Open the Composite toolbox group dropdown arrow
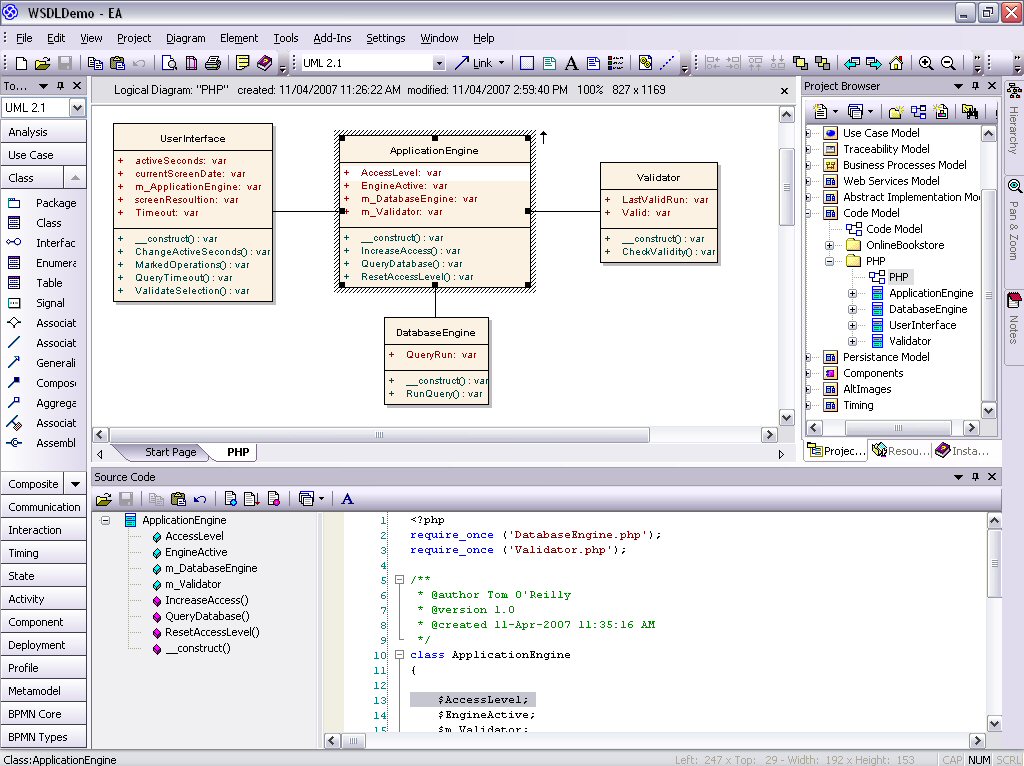Viewport: 1024px width, 766px height. click(75, 485)
